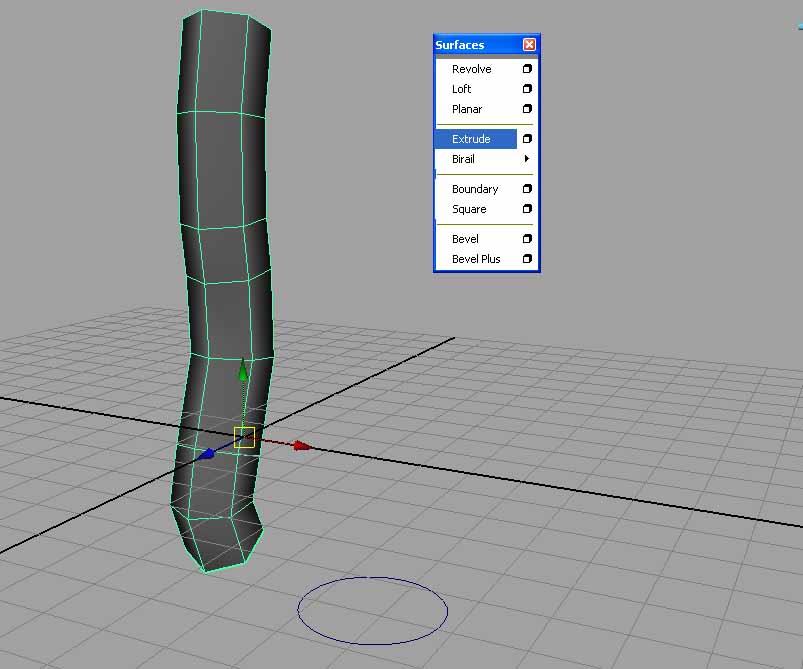
Task: Select the highlighted Extrude entry
Action: click(475, 139)
